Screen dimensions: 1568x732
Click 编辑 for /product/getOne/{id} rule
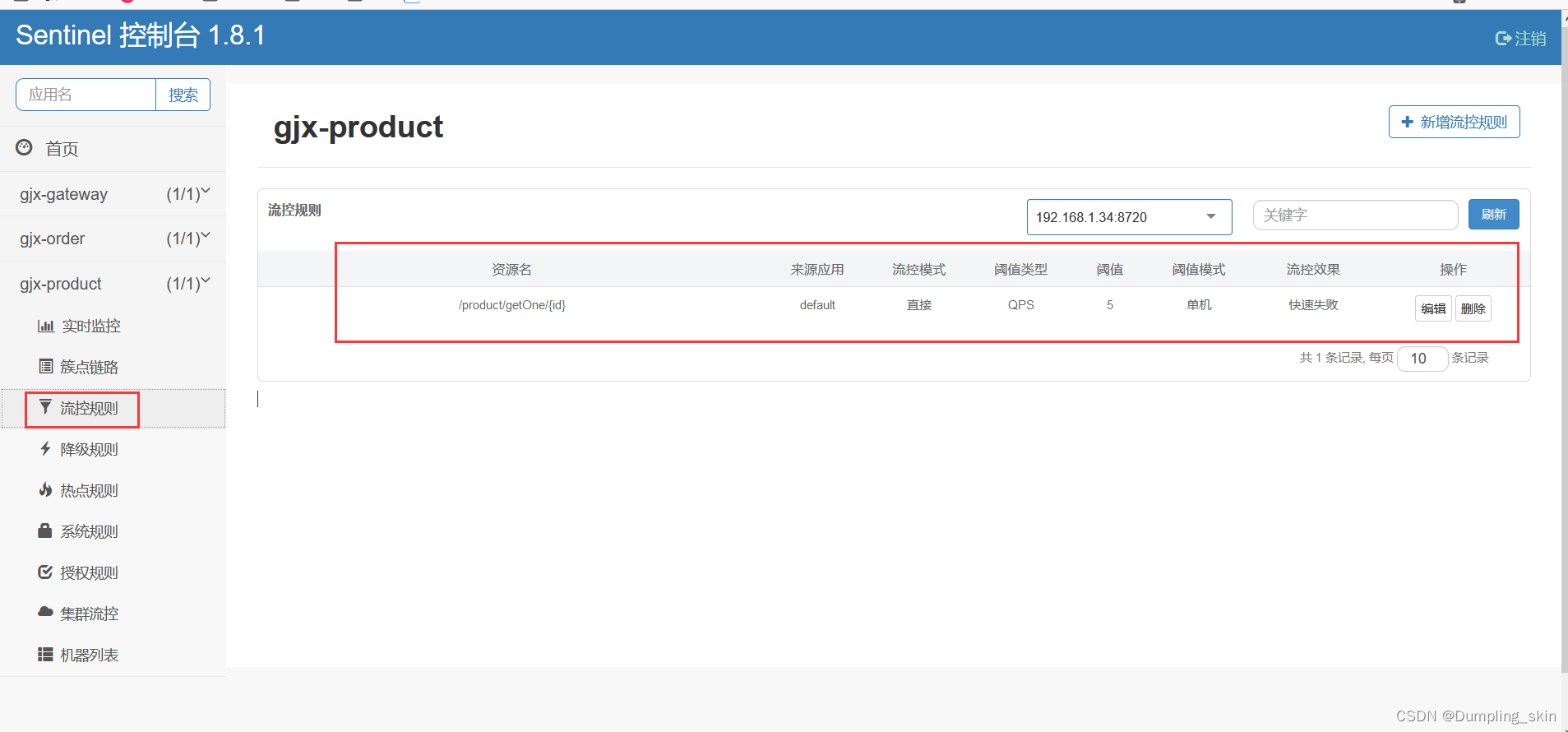[x=1433, y=308]
